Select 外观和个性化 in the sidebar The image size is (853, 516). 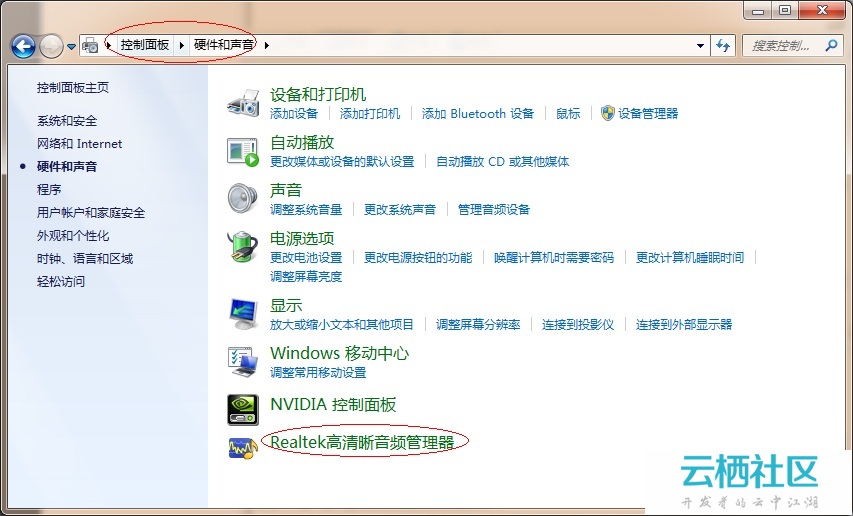click(73, 235)
